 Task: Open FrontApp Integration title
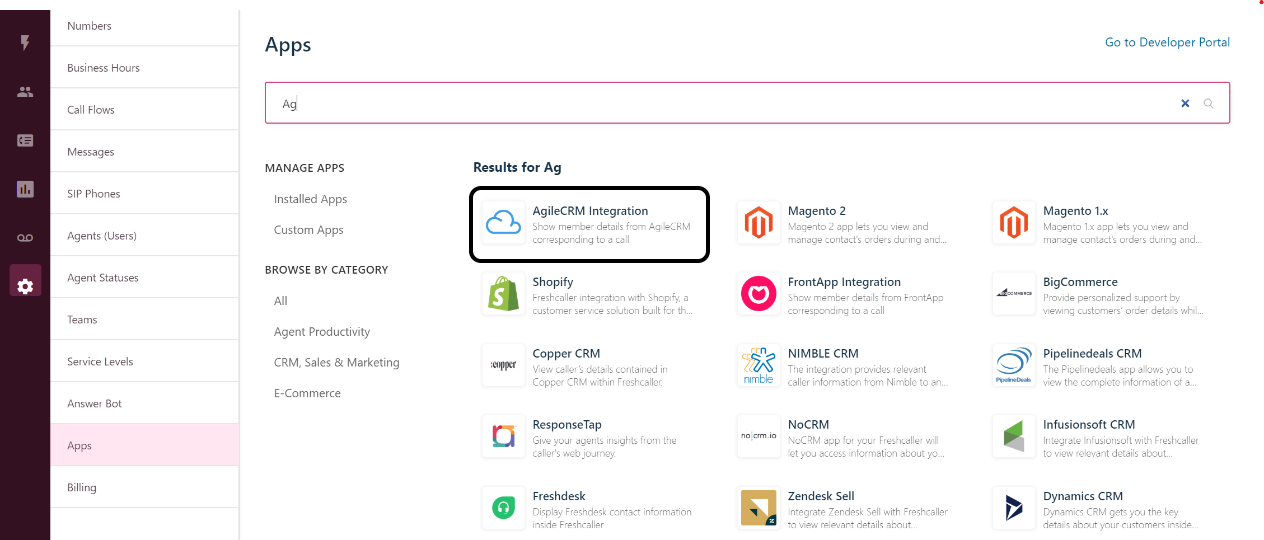tap(844, 282)
